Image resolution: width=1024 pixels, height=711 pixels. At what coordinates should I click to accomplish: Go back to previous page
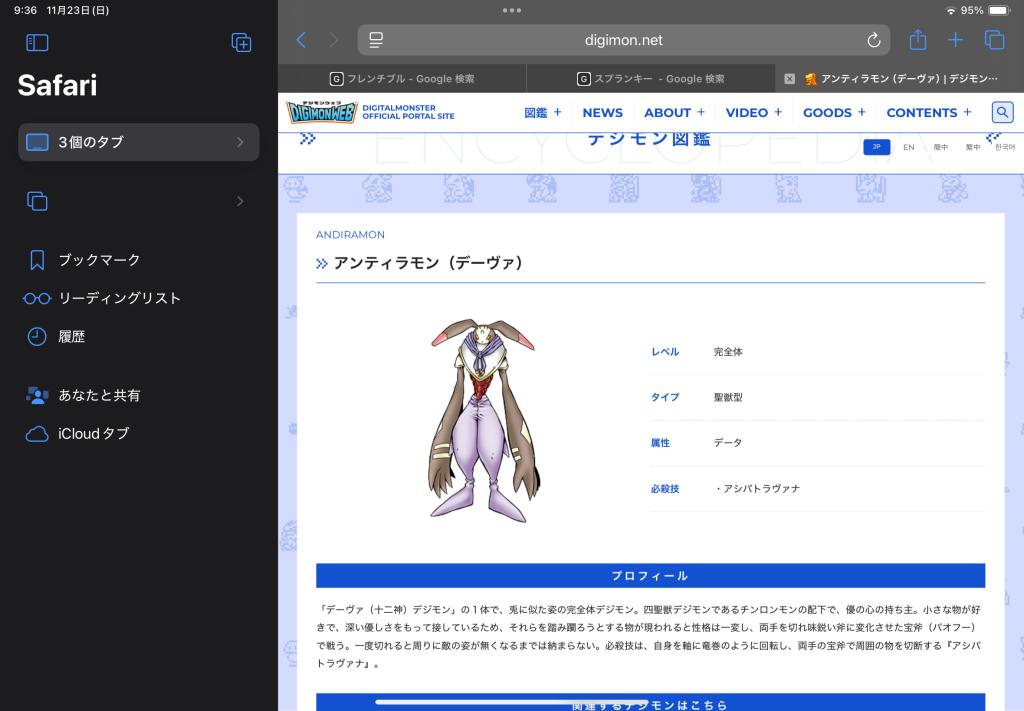301,40
